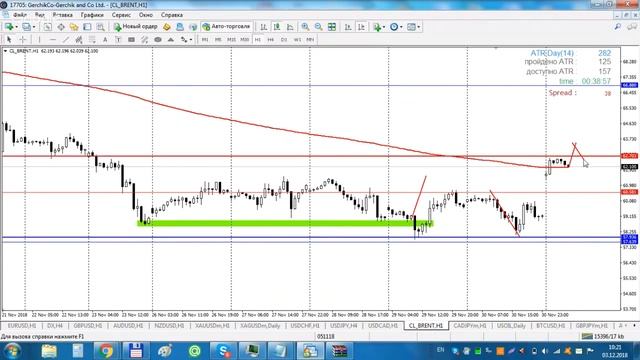
Task: Tile windows with the grid icon
Action: pyautogui.click(x=332, y=27)
